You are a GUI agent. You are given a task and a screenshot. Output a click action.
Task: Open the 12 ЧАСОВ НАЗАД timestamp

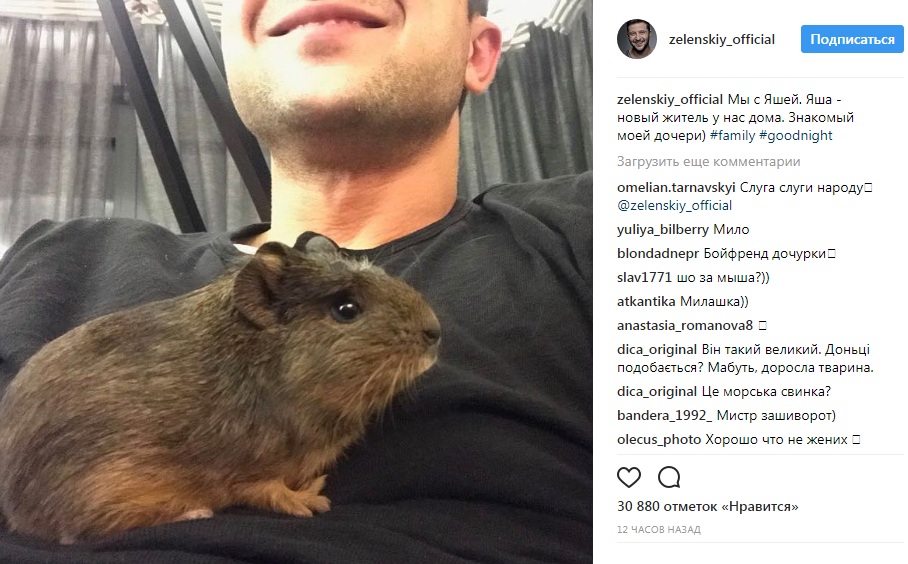[659, 529]
